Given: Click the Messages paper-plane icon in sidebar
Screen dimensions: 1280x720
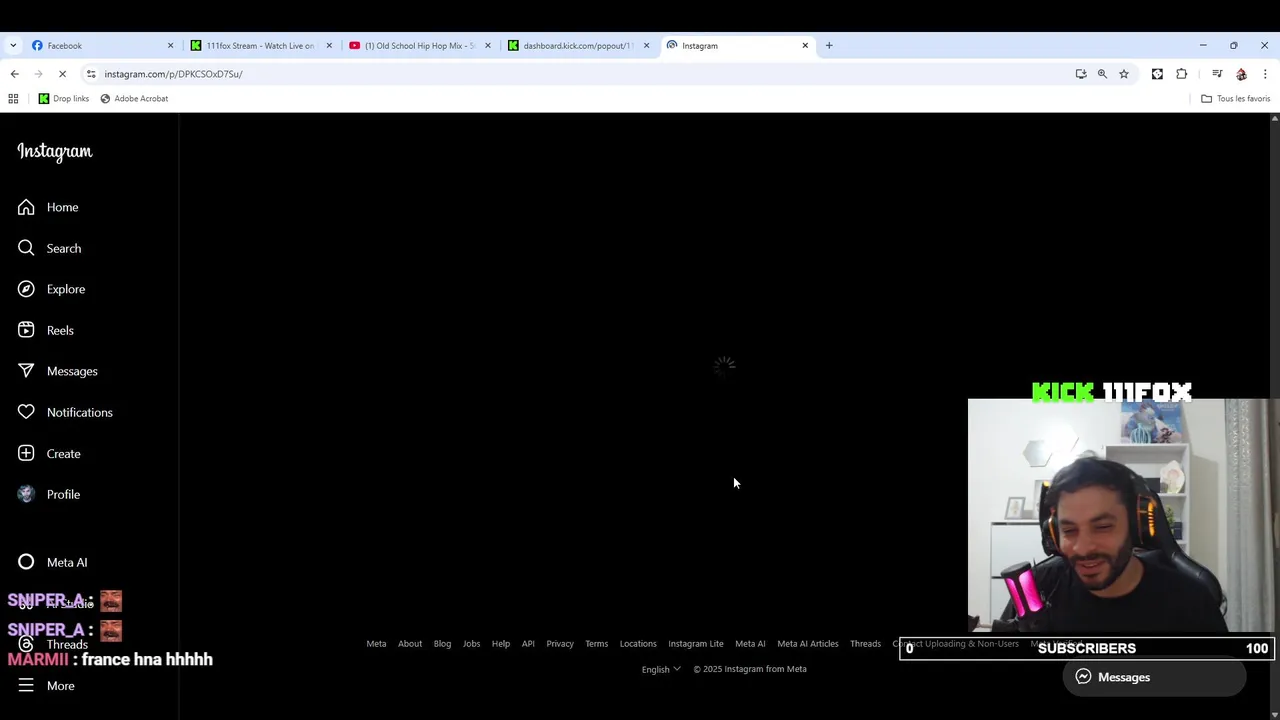Looking at the screenshot, I should (26, 371).
